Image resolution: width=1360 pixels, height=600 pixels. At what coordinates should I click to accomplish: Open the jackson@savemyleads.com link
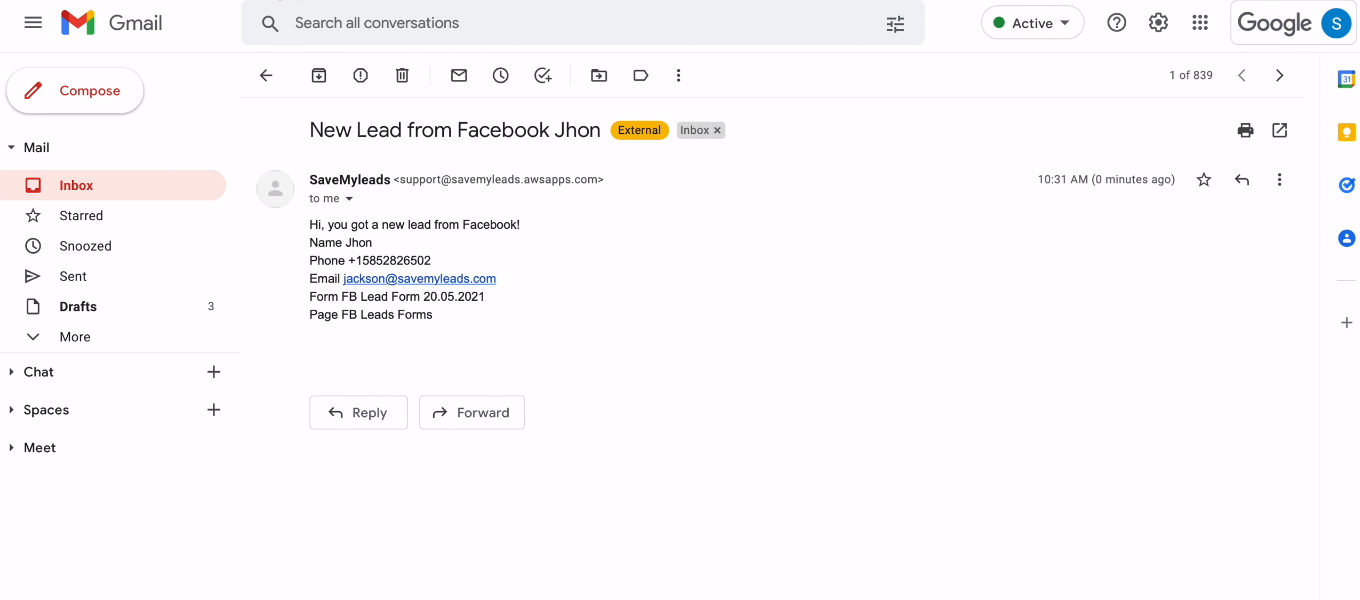(419, 279)
